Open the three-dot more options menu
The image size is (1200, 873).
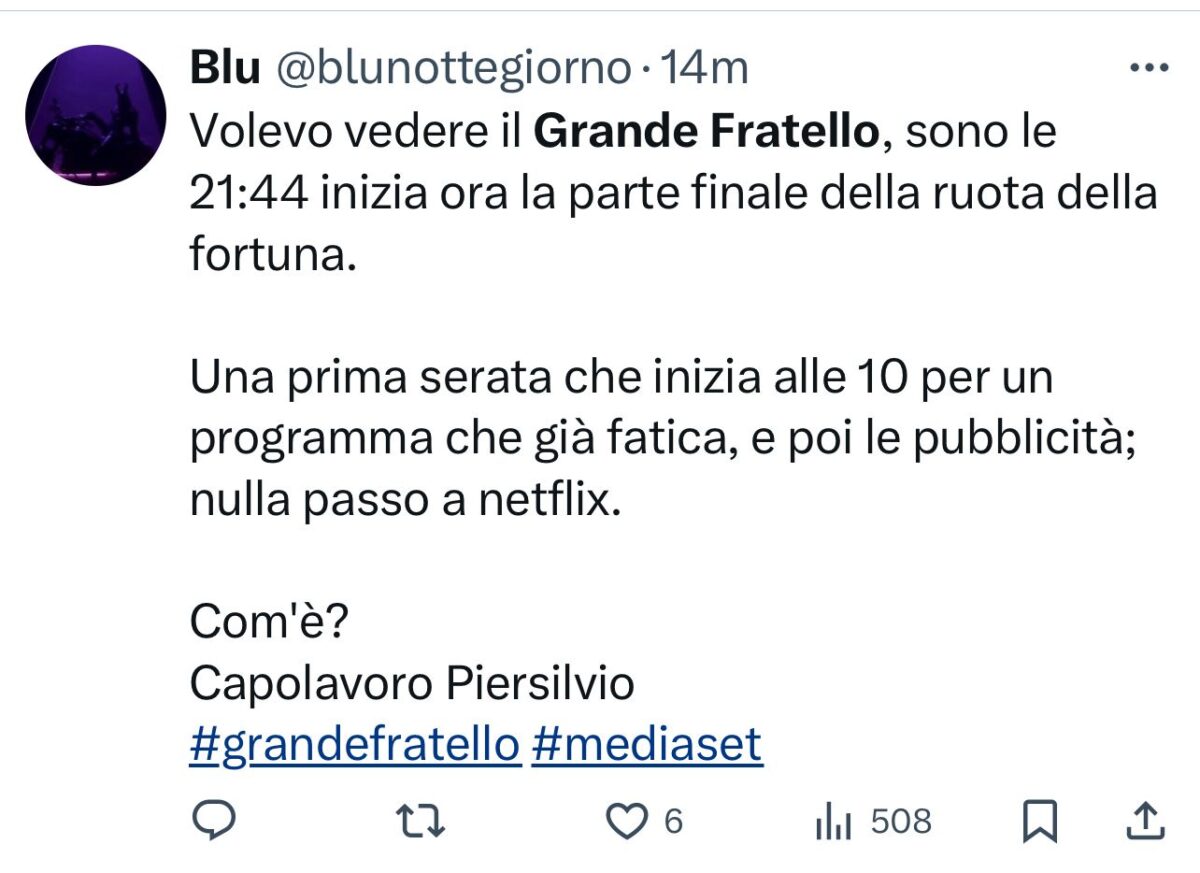(x=1148, y=69)
